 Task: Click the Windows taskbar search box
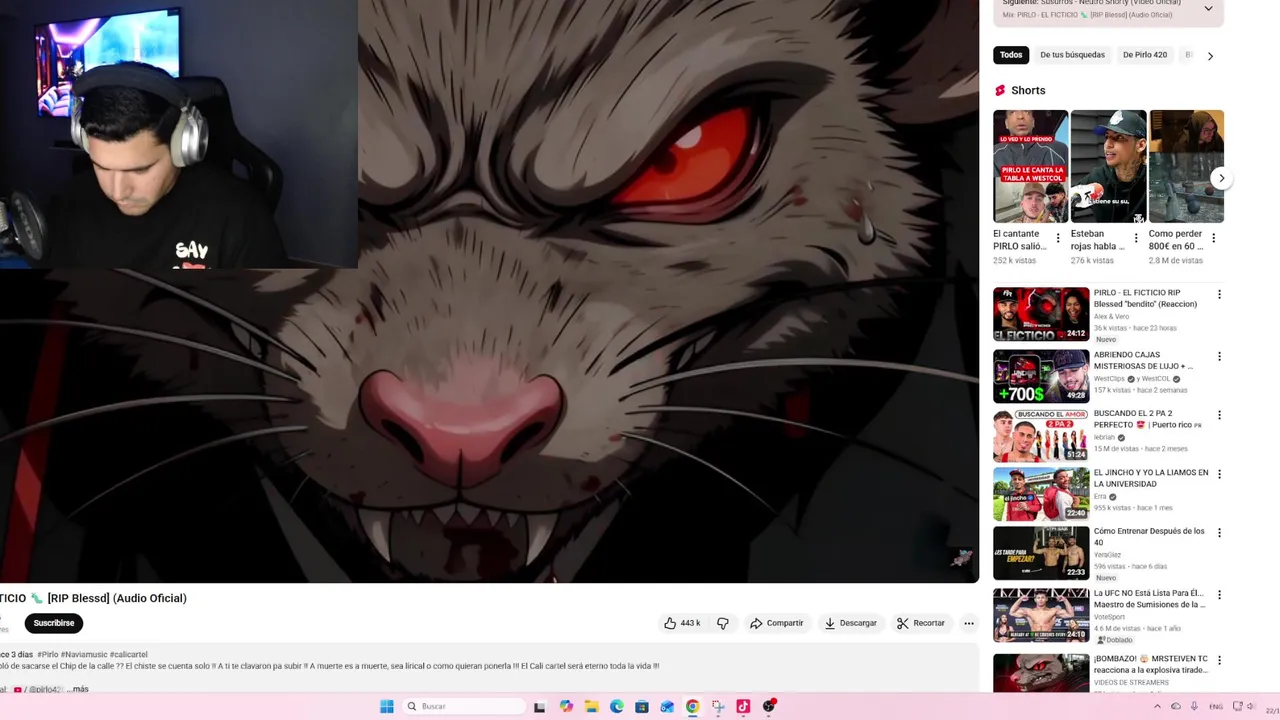[464, 706]
